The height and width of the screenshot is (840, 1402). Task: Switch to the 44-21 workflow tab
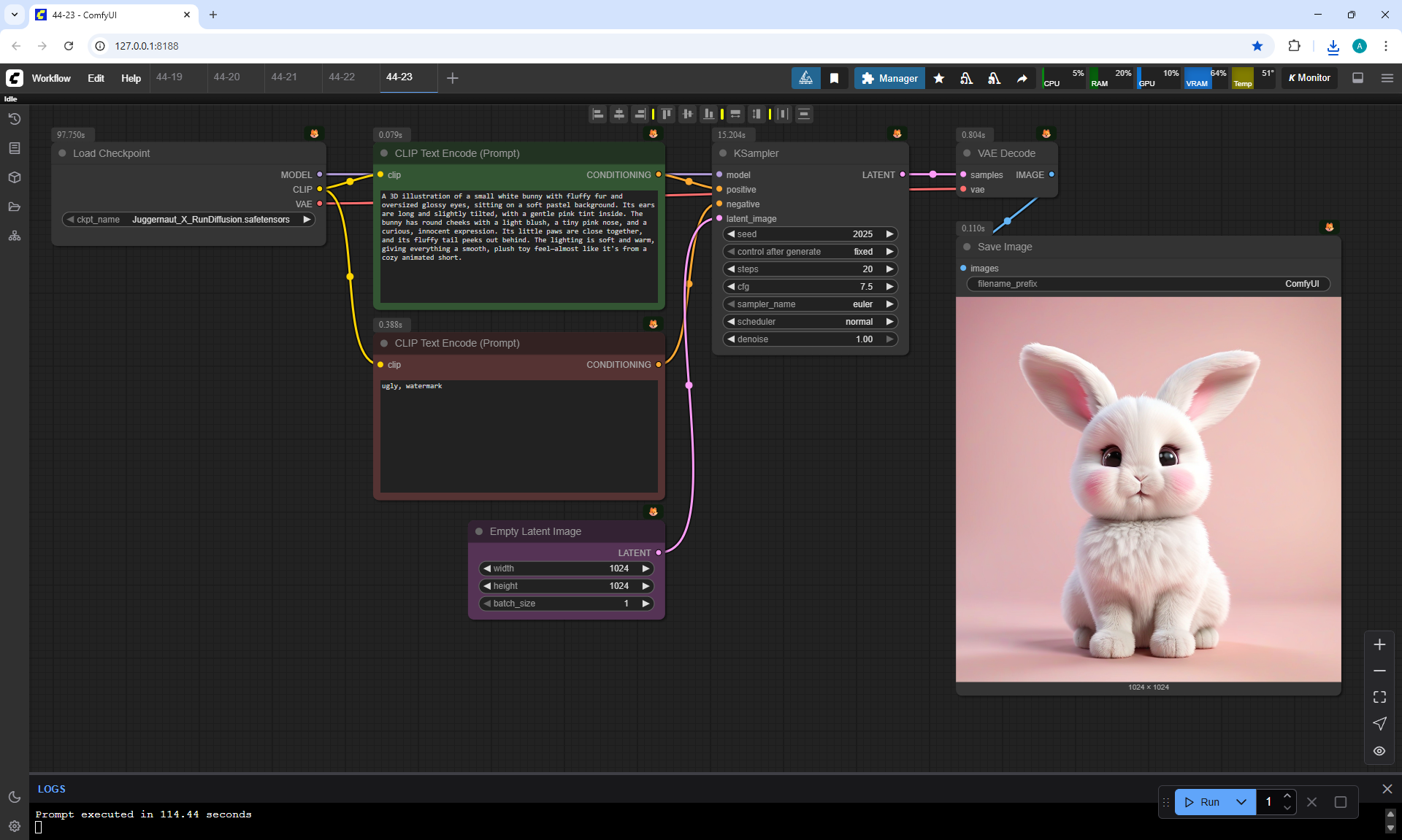click(284, 77)
